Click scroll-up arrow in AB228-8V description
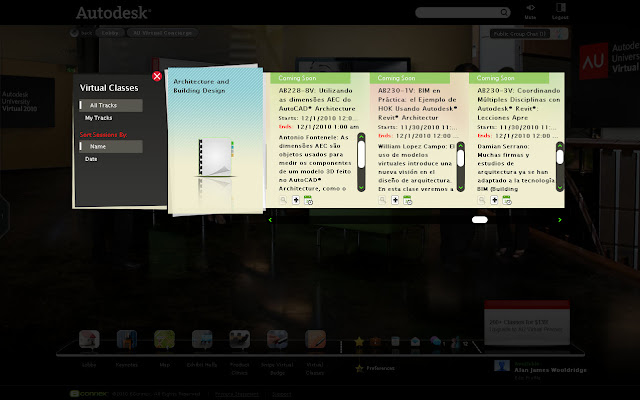The height and width of the screenshot is (400, 640). point(361,137)
